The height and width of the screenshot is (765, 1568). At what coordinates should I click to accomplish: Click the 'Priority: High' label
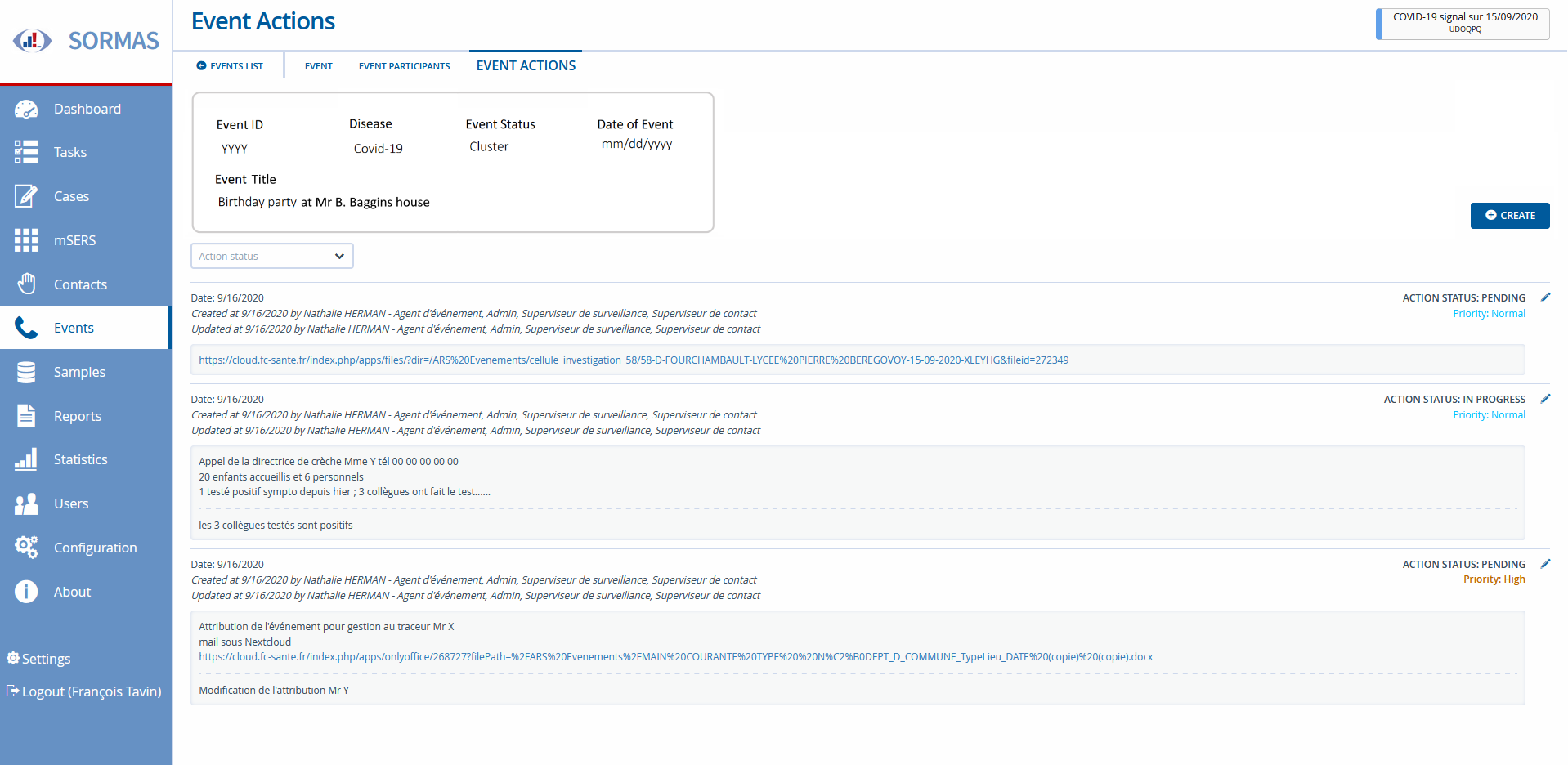[1494, 579]
